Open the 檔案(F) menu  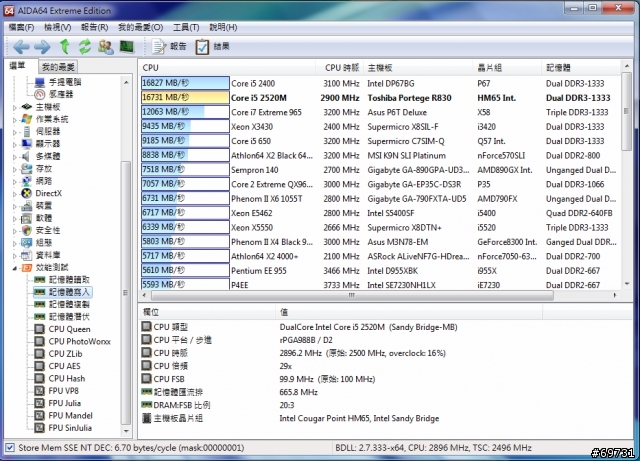tap(21, 27)
